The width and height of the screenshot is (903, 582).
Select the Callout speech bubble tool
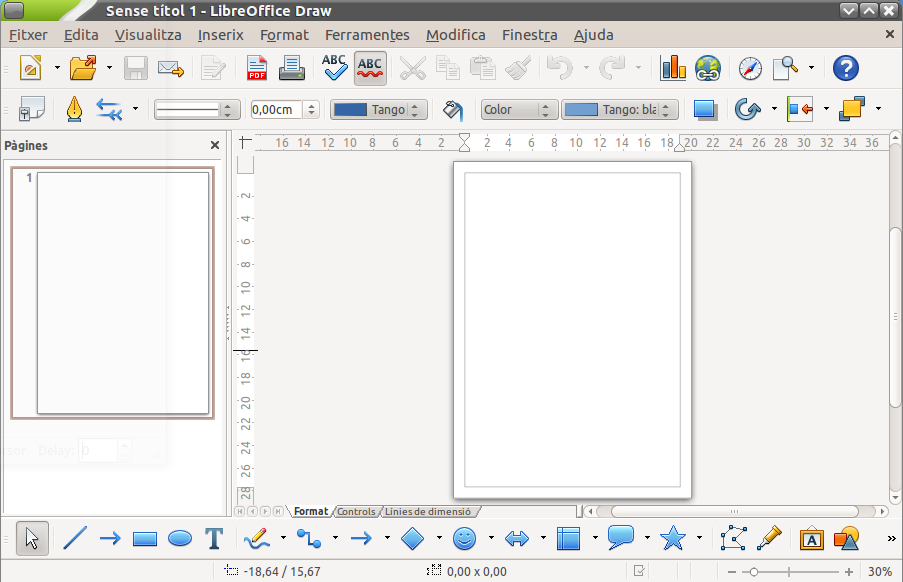[x=620, y=538]
